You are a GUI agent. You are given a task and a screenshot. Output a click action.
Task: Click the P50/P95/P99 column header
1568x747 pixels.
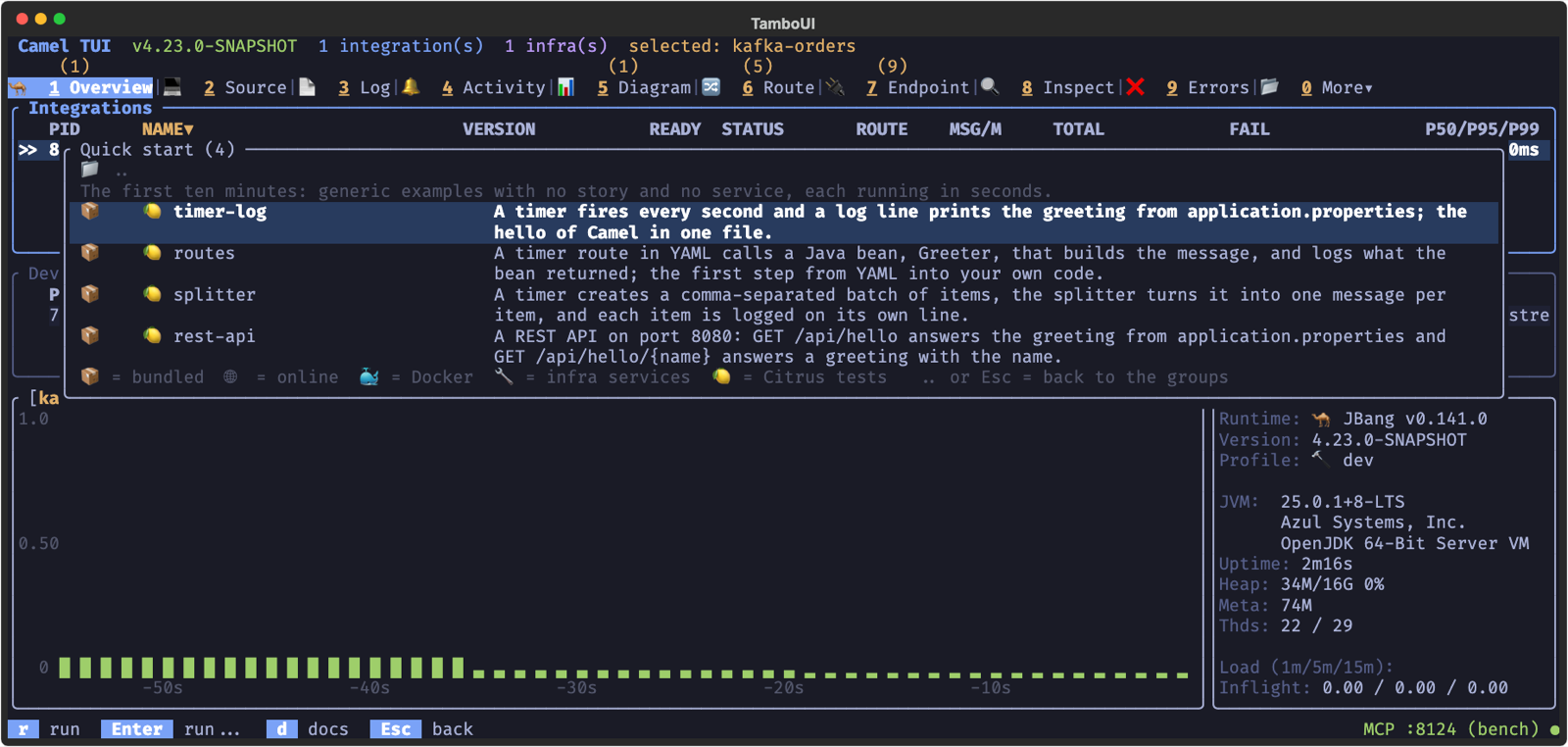[x=1482, y=128]
